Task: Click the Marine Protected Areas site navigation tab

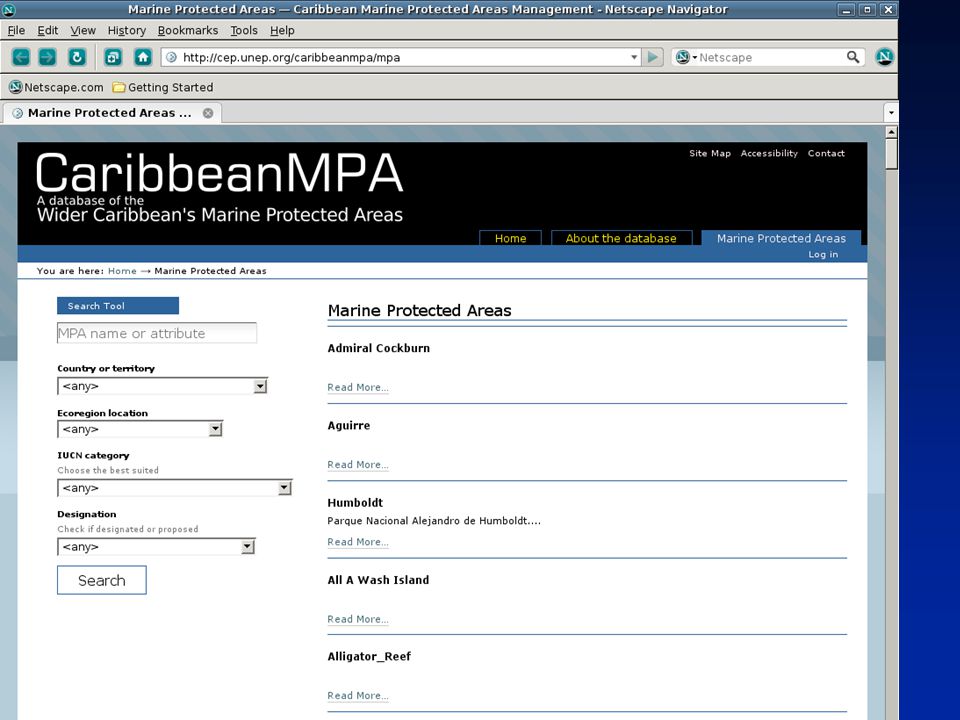Action: click(x=781, y=238)
